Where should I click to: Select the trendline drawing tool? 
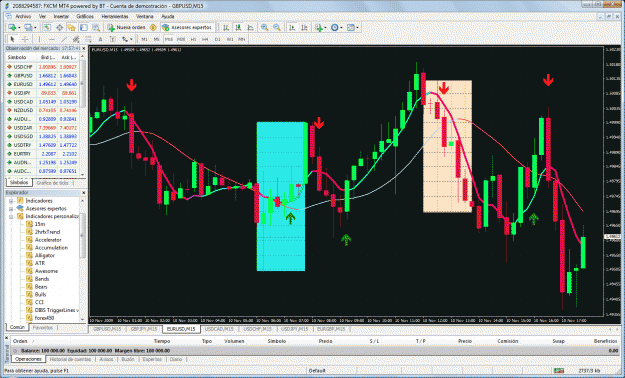pos(64,39)
